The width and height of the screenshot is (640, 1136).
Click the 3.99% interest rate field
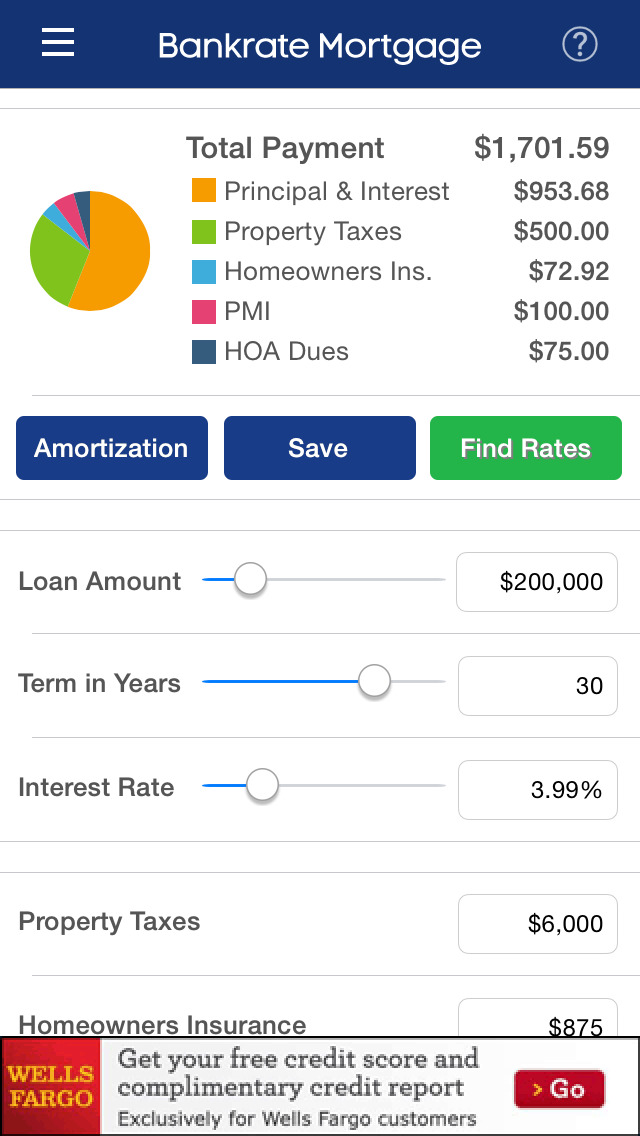click(x=537, y=790)
